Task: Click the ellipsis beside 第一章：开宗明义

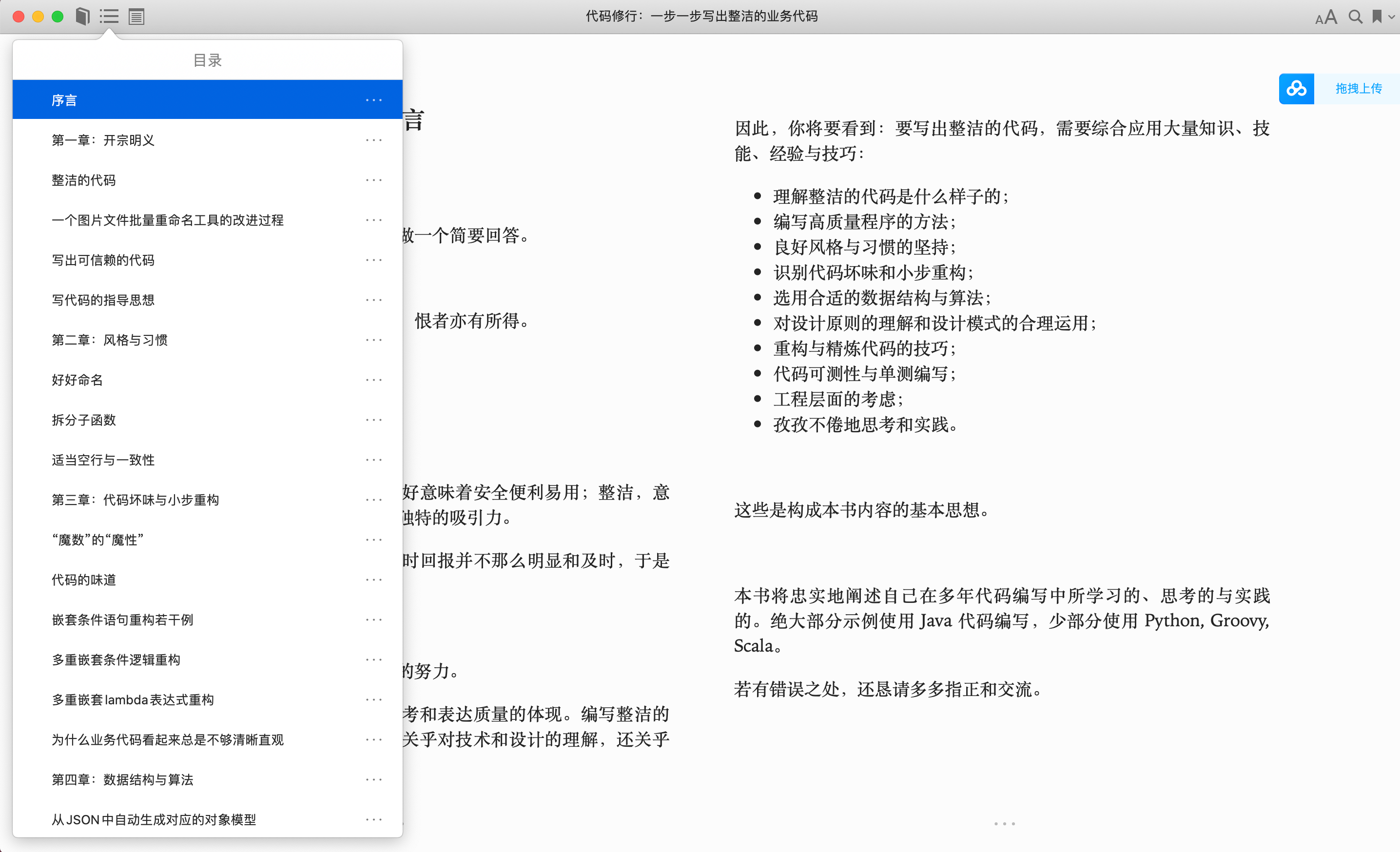Action: pyautogui.click(x=374, y=140)
